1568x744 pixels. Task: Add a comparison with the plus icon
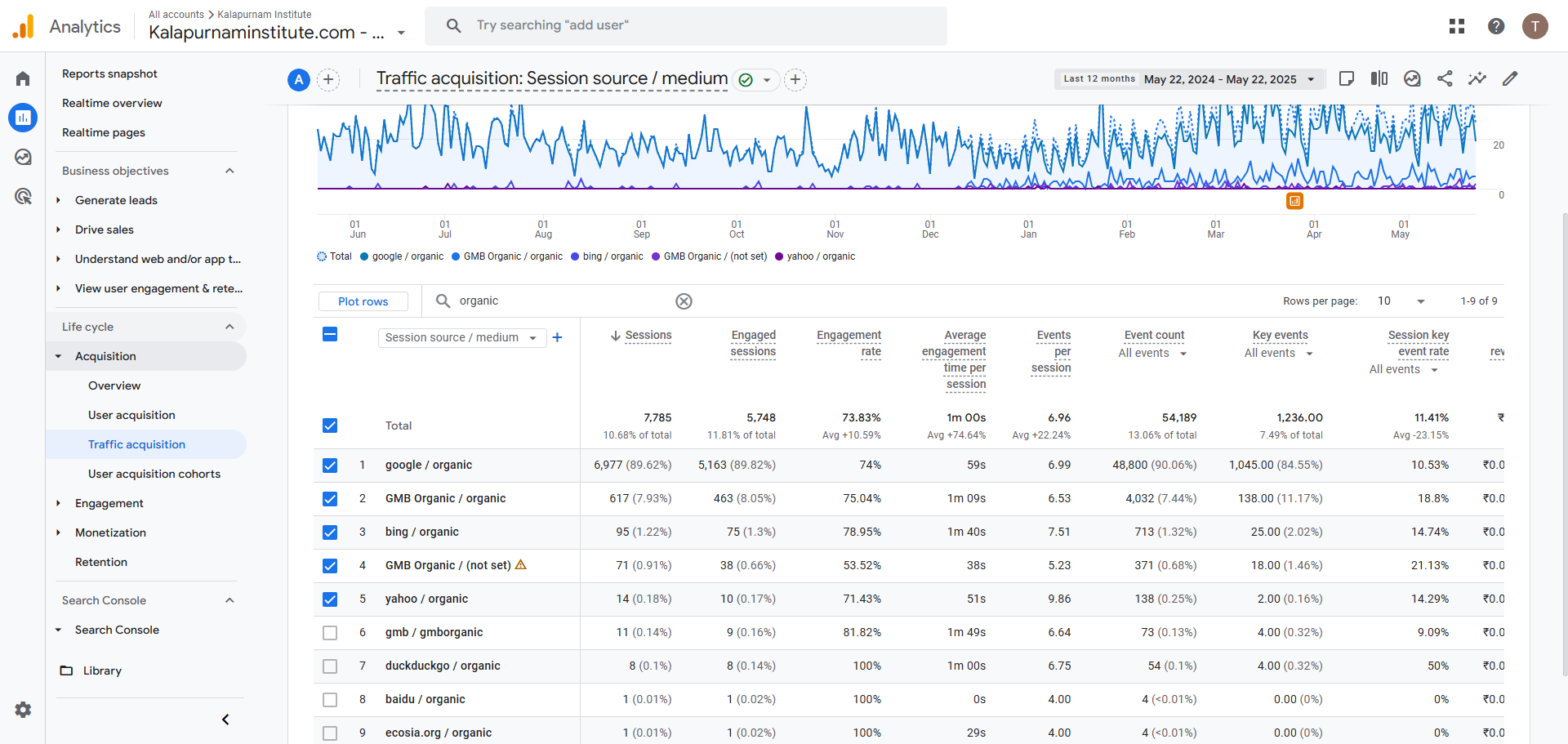(328, 79)
